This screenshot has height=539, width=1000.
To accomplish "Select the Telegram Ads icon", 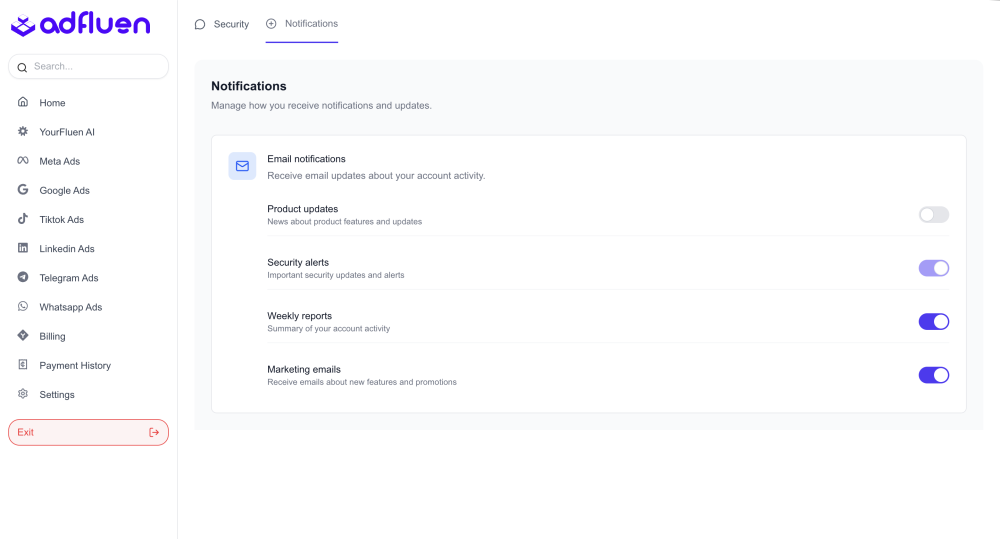I will 23,277.
